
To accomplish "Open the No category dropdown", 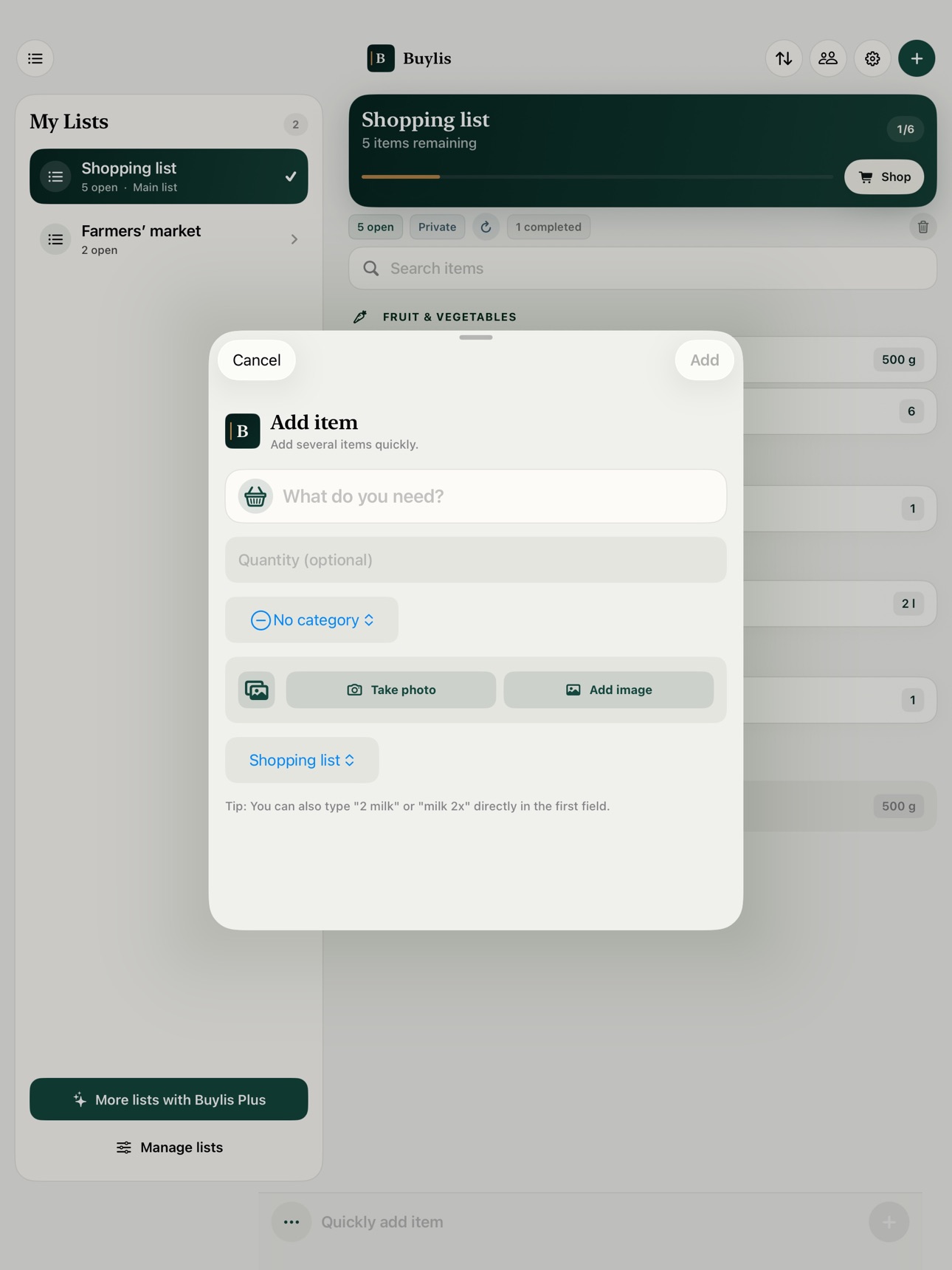I will [312, 619].
